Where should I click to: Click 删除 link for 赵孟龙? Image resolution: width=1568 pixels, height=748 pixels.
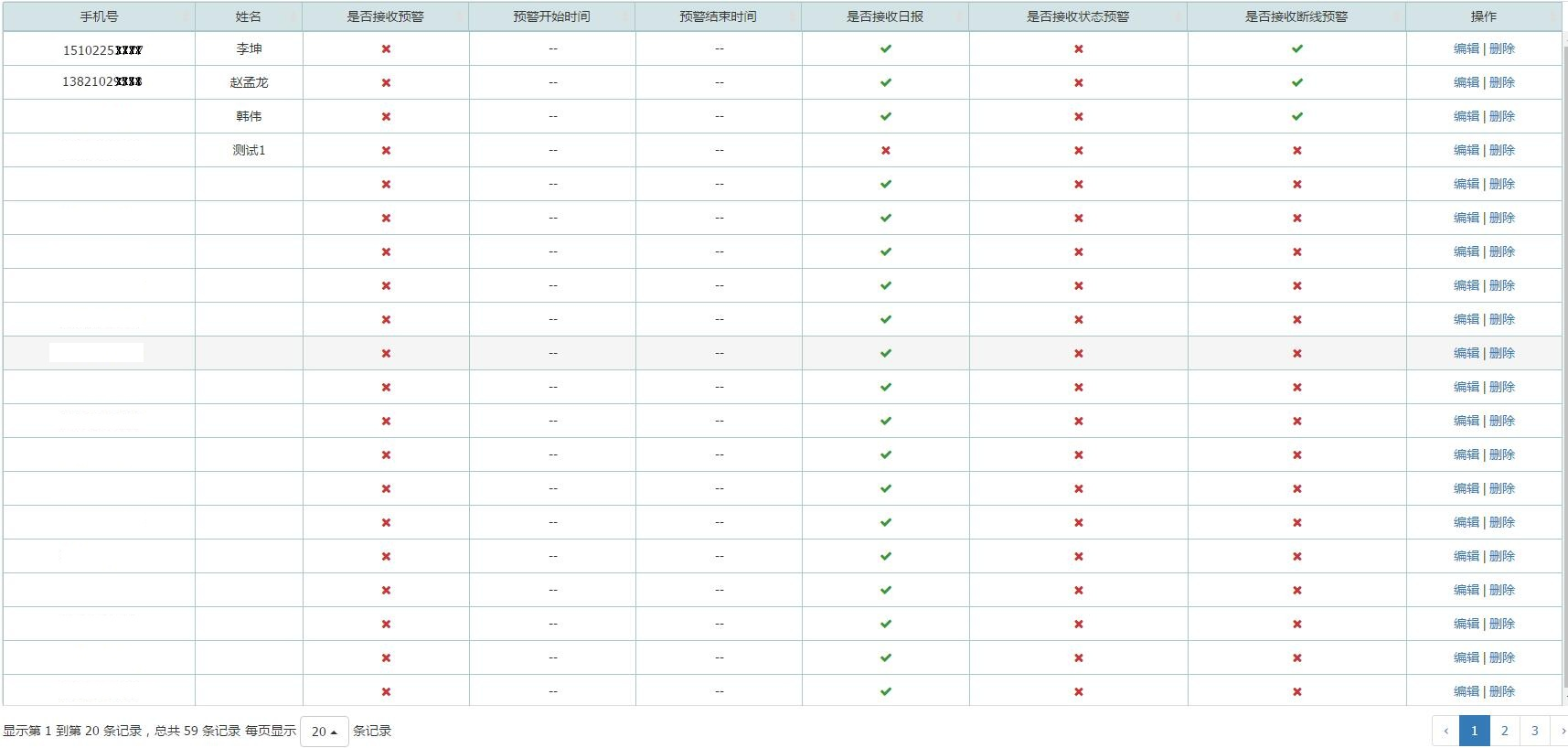pyautogui.click(x=1502, y=82)
